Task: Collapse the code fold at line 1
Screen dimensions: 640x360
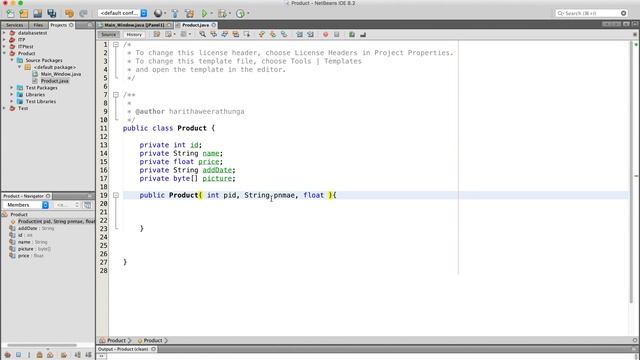Action: coord(116,44)
